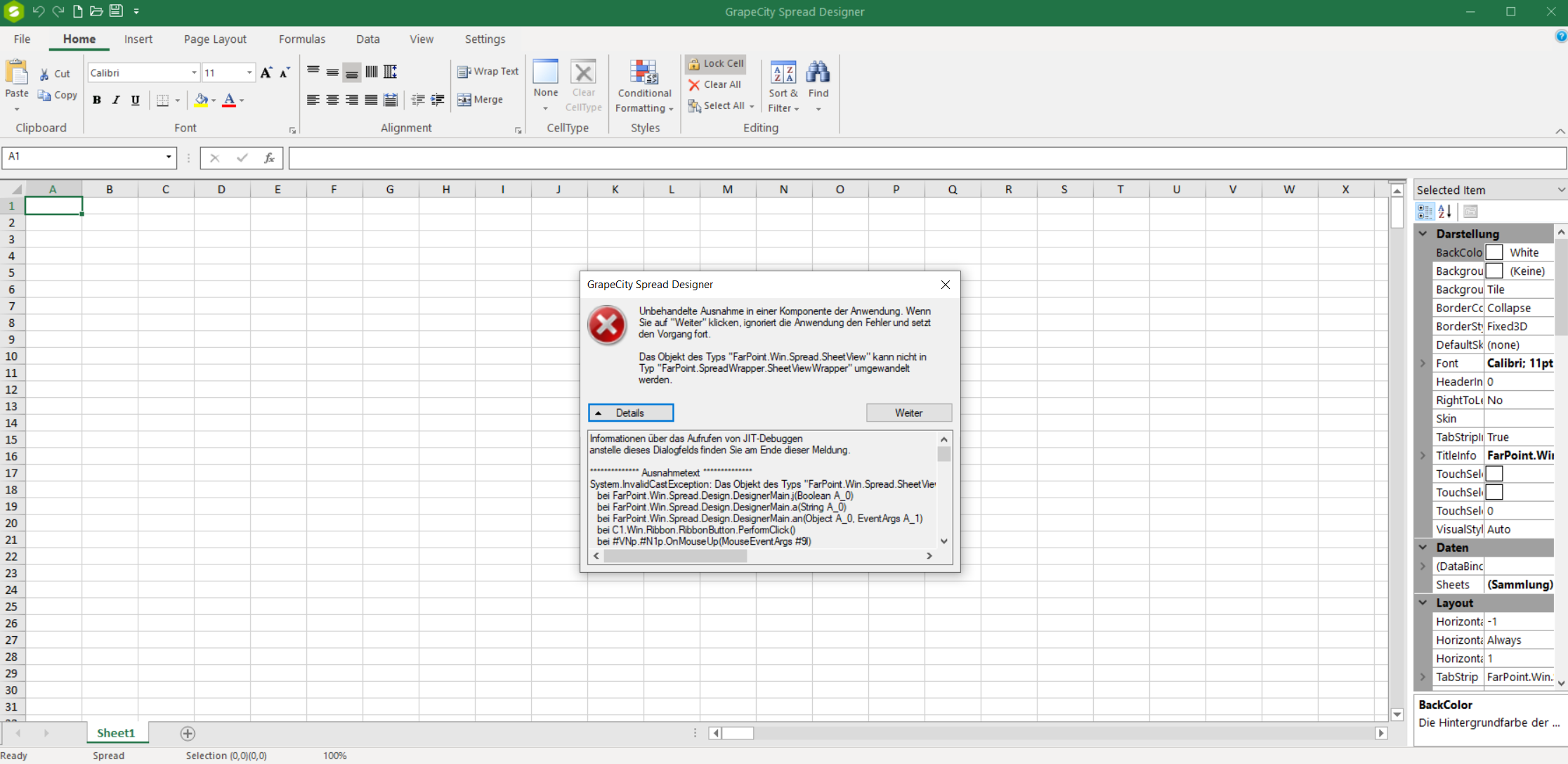Increase font size with the large A icon
The image size is (1568, 764).
(266, 72)
